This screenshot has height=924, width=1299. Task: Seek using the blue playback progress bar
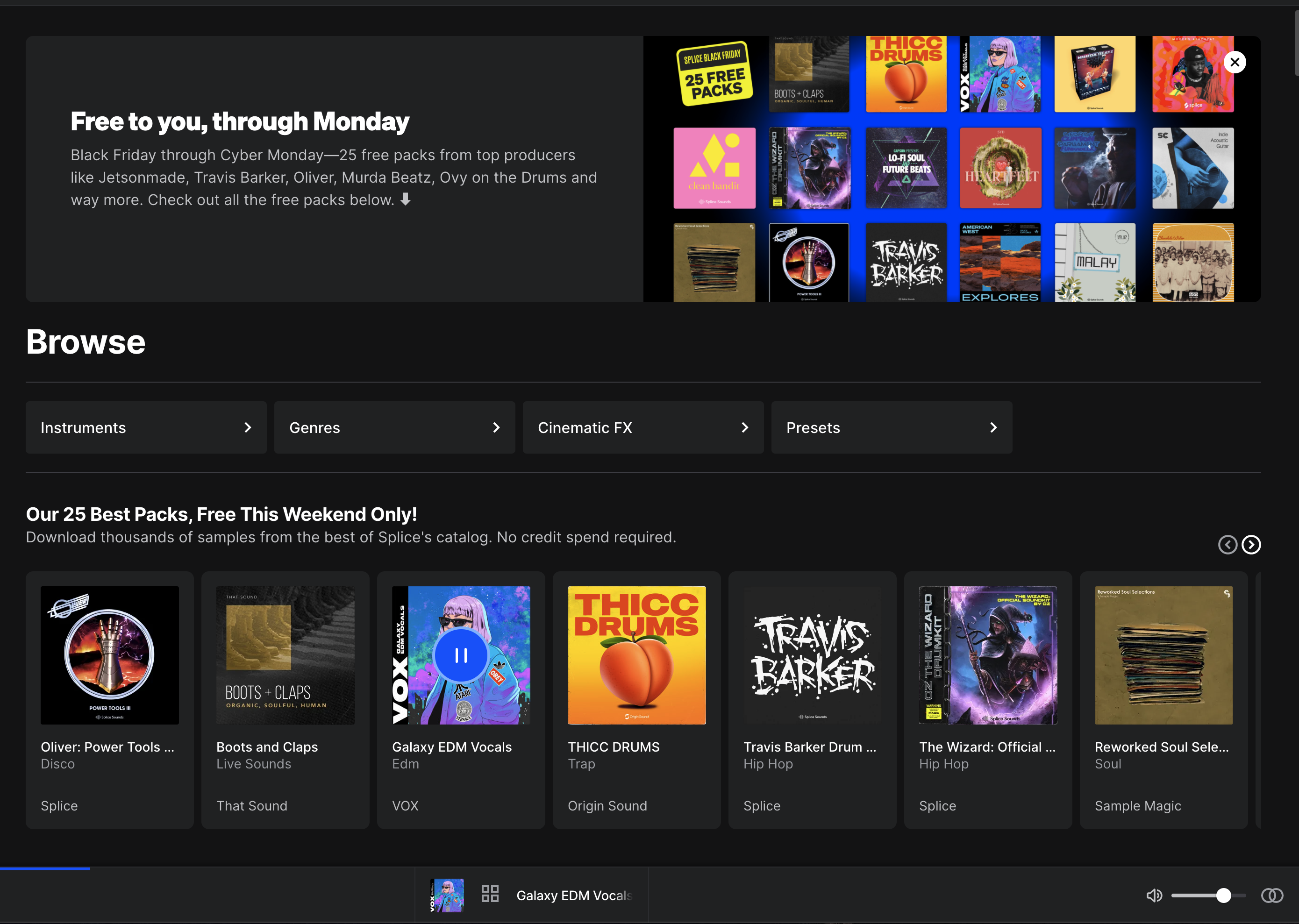point(45,868)
